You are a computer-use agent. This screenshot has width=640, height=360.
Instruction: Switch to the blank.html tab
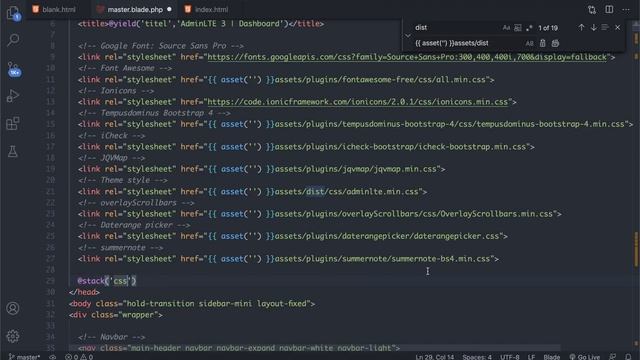pos(54,9)
